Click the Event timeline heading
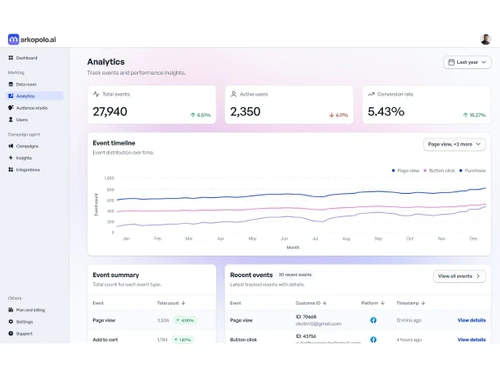500x375 pixels. 114,143
